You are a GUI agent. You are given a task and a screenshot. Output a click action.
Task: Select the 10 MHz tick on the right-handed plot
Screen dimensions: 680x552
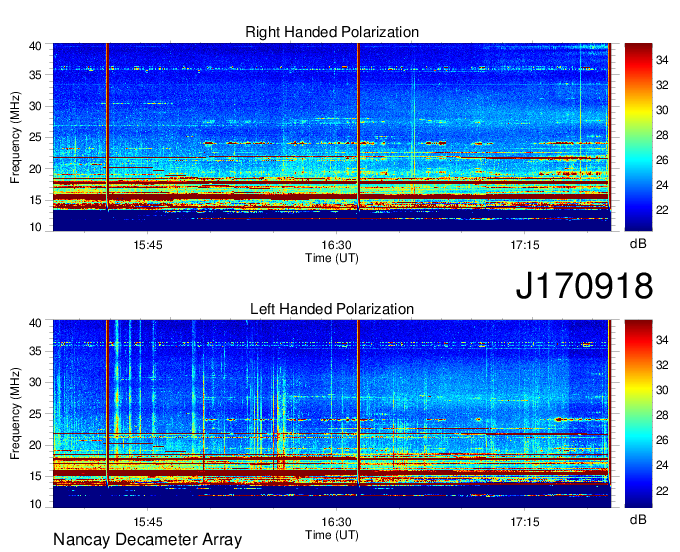35,227
